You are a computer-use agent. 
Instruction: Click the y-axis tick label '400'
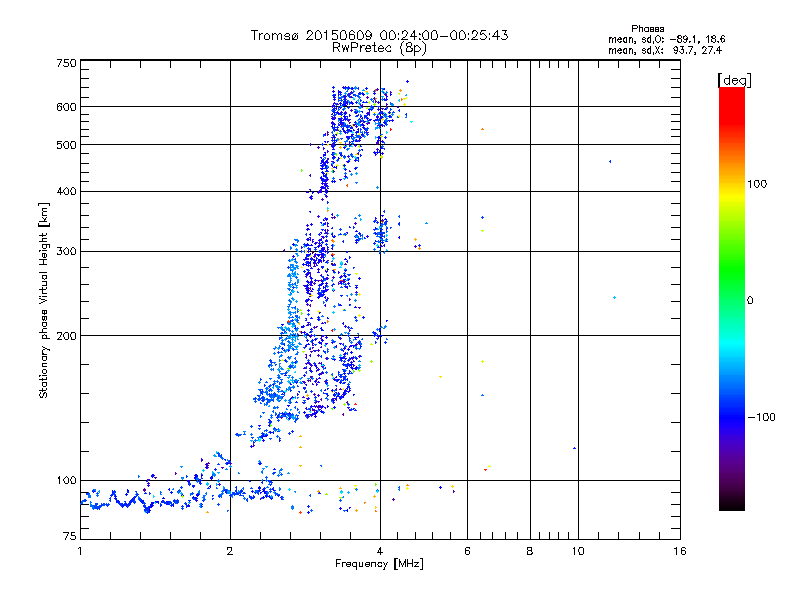(66, 192)
